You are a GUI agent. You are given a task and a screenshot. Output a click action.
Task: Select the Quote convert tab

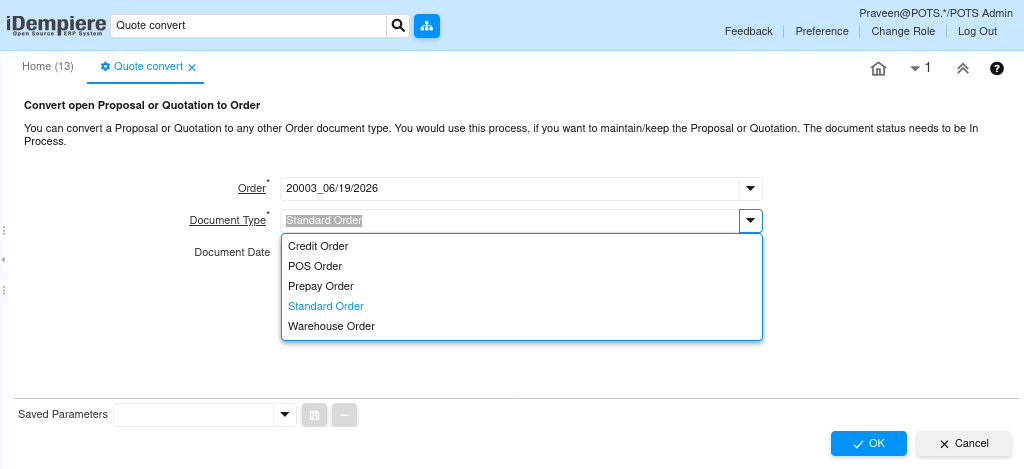pos(148,67)
